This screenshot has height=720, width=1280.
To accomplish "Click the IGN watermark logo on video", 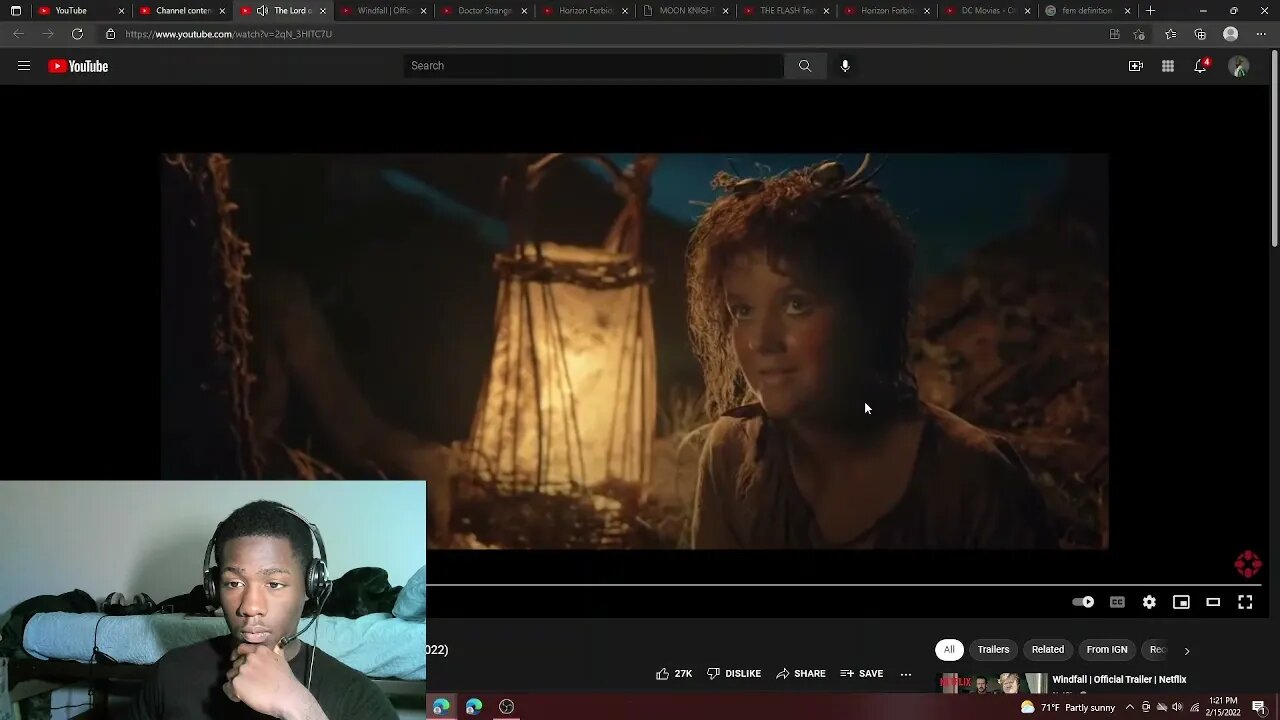I will click(x=1248, y=564).
